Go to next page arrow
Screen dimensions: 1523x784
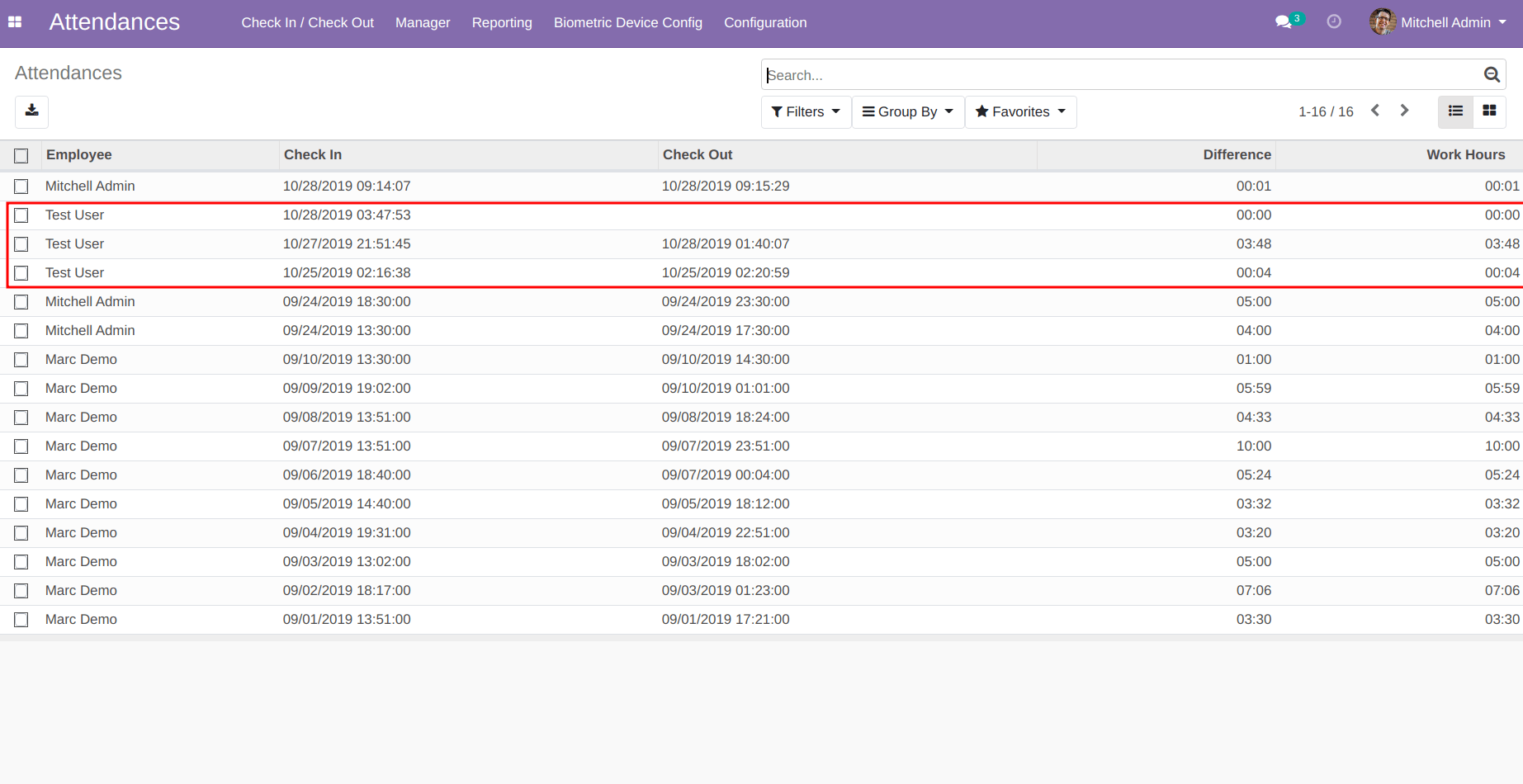[1404, 111]
